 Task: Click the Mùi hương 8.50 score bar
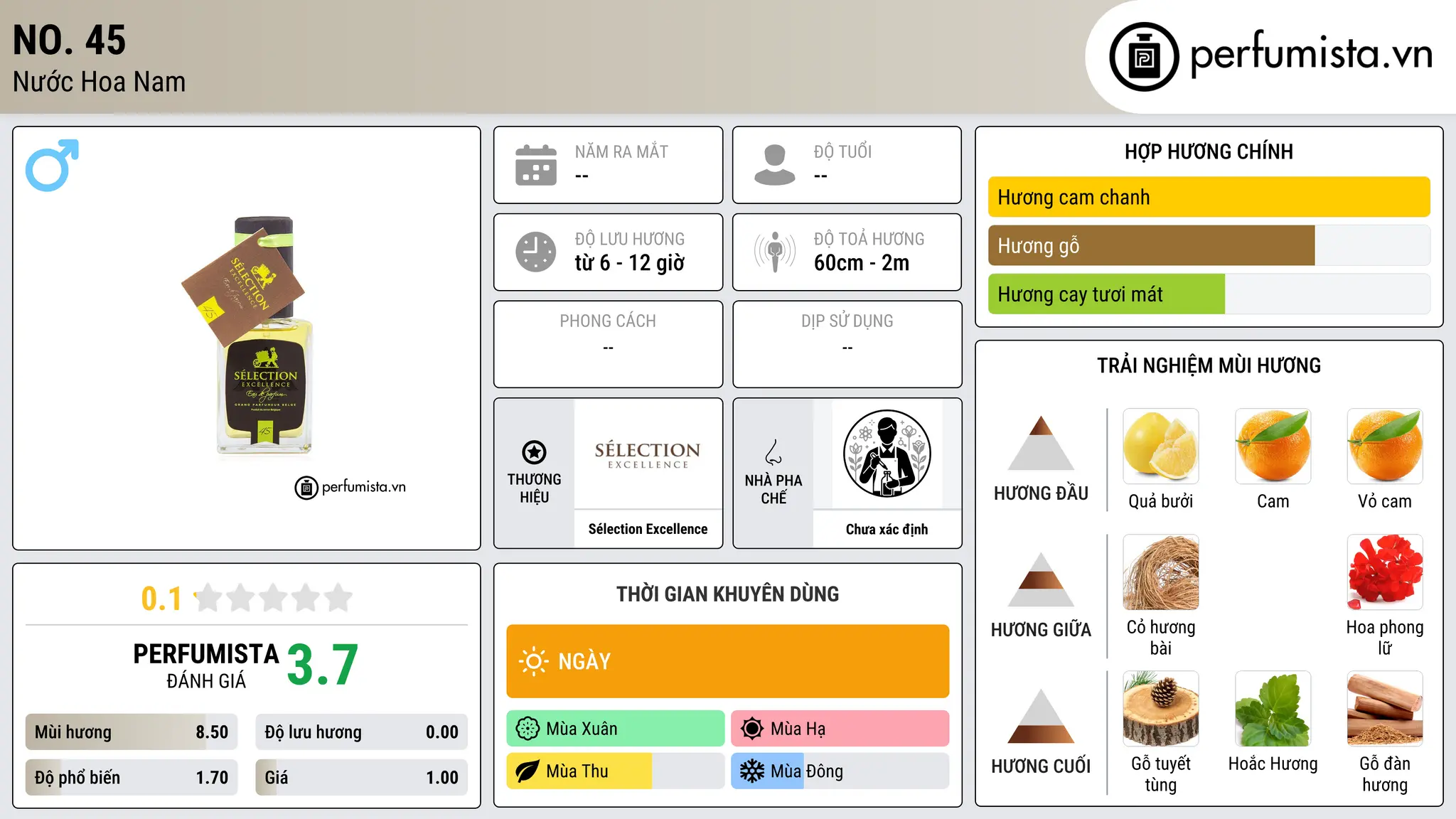click(132, 732)
